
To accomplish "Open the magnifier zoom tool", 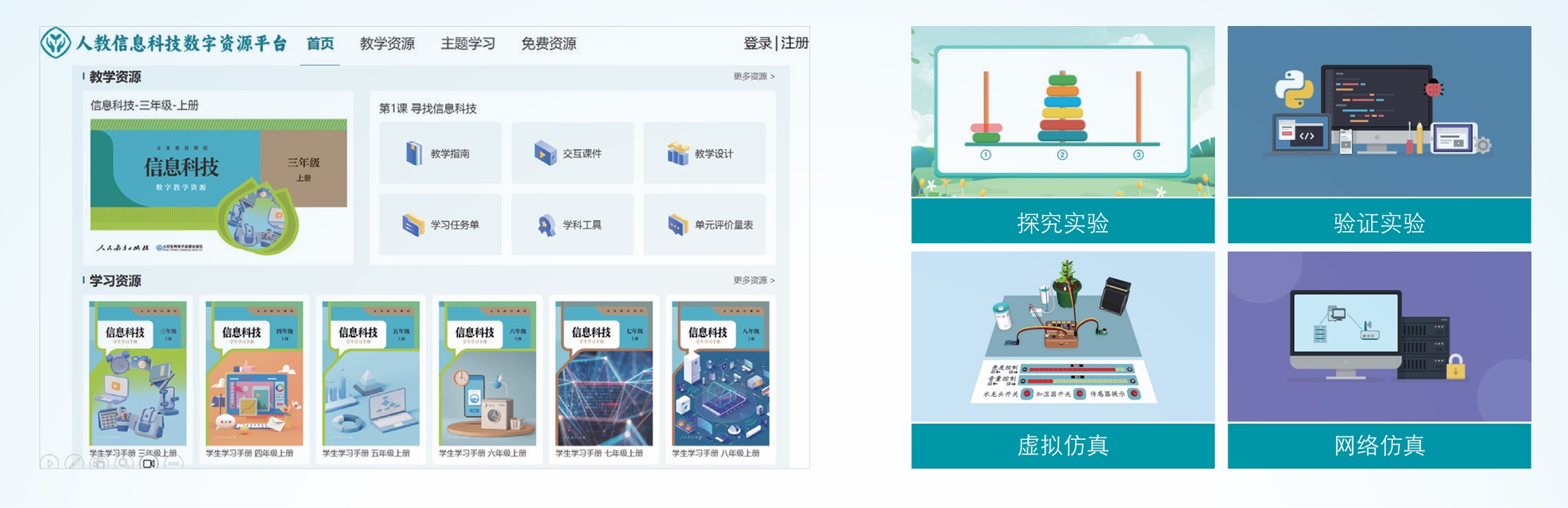I will 124,463.
